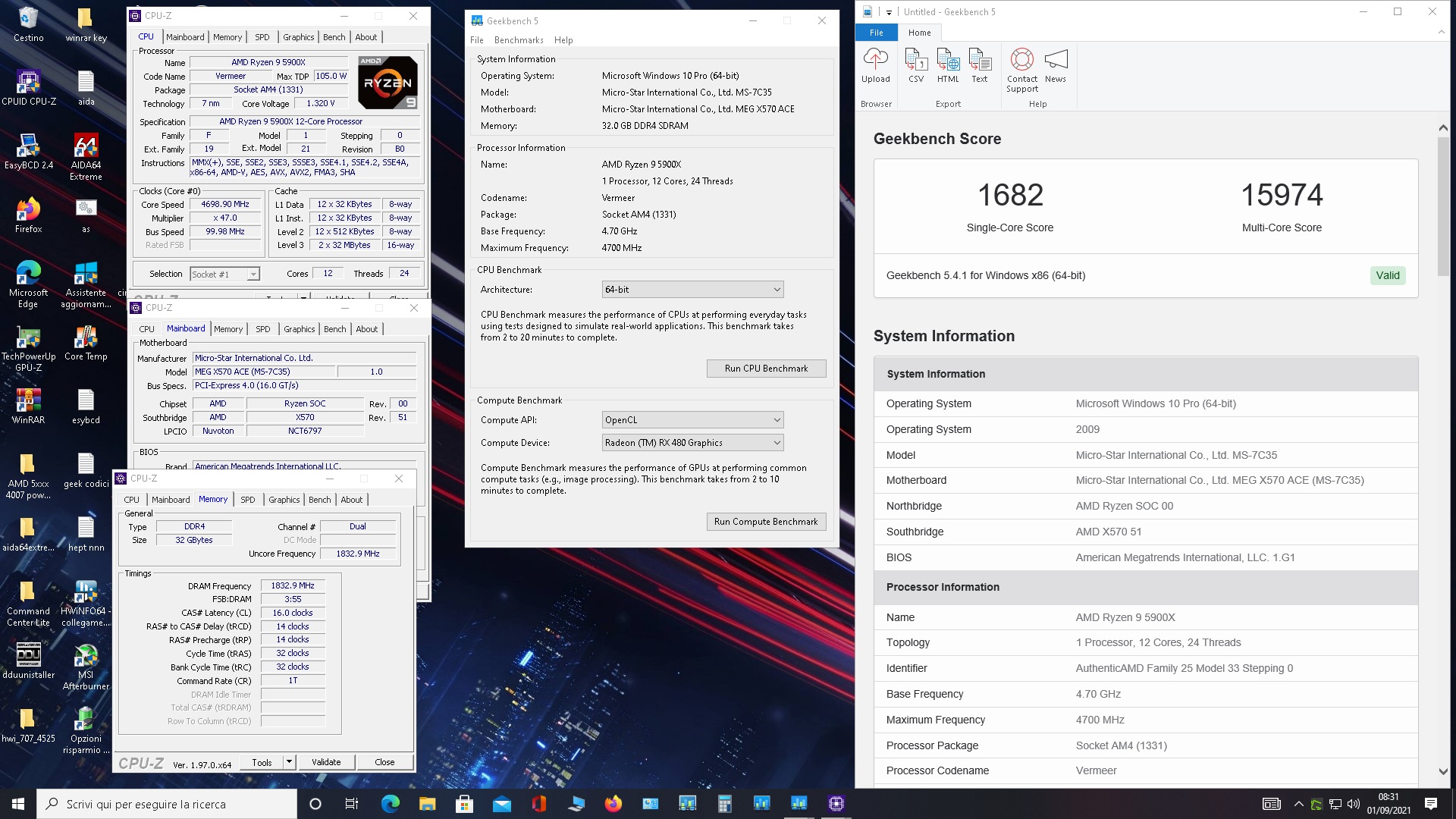The image size is (1456, 819).
Task: Open Contact Support in Geekbench ribbon
Action: tap(1021, 70)
